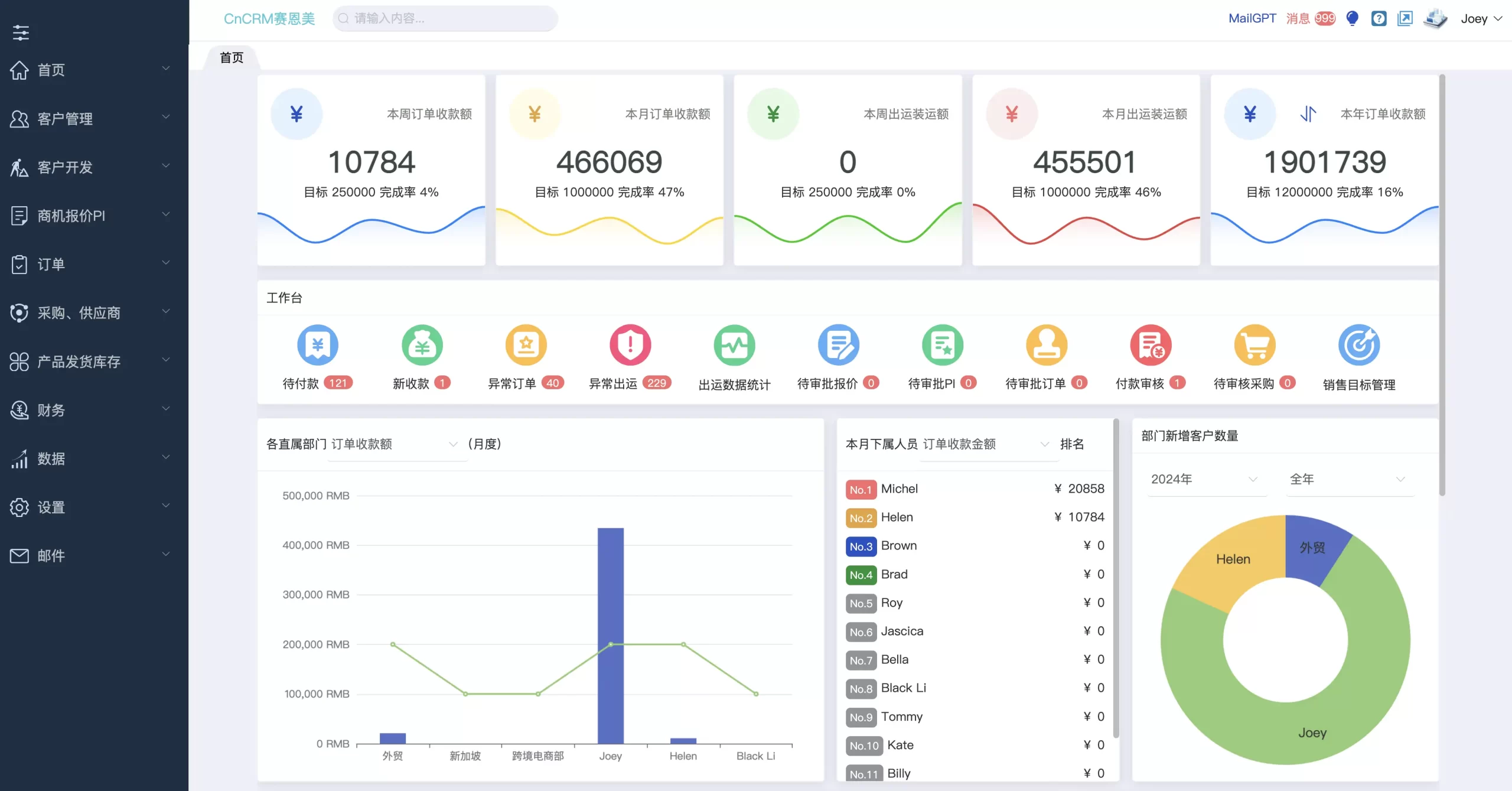Click the Joey segment in donut chart
1512x791 pixels.
tap(1311, 733)
